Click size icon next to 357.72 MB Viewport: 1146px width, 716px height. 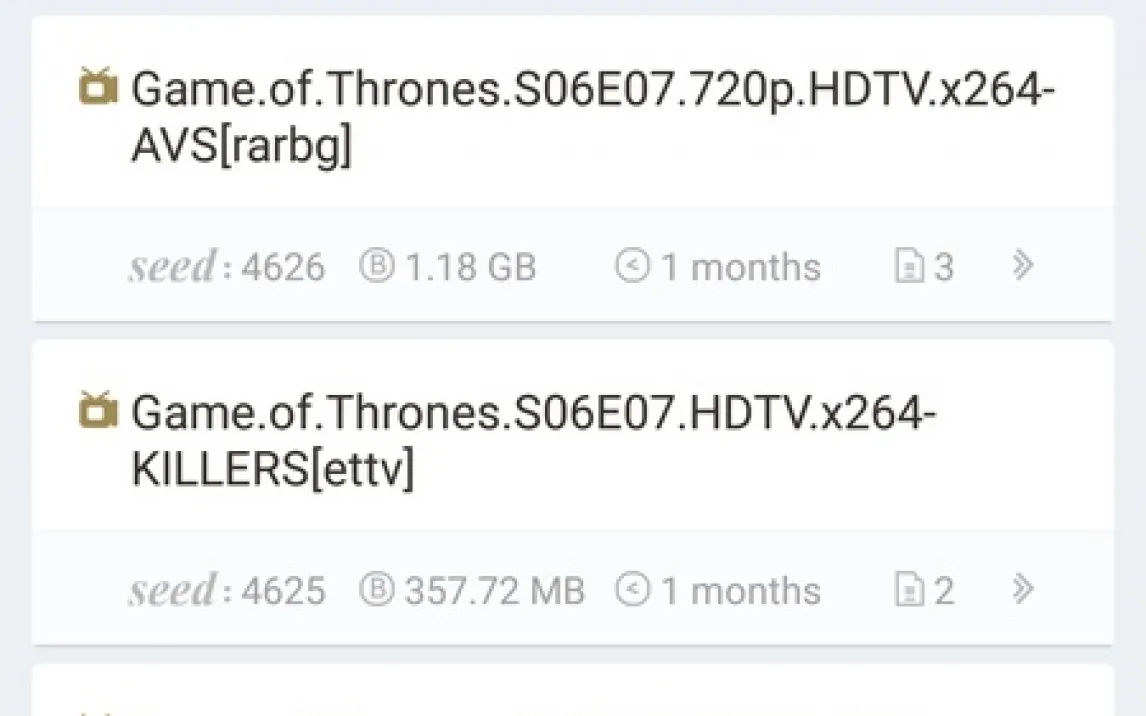(377, 589)
